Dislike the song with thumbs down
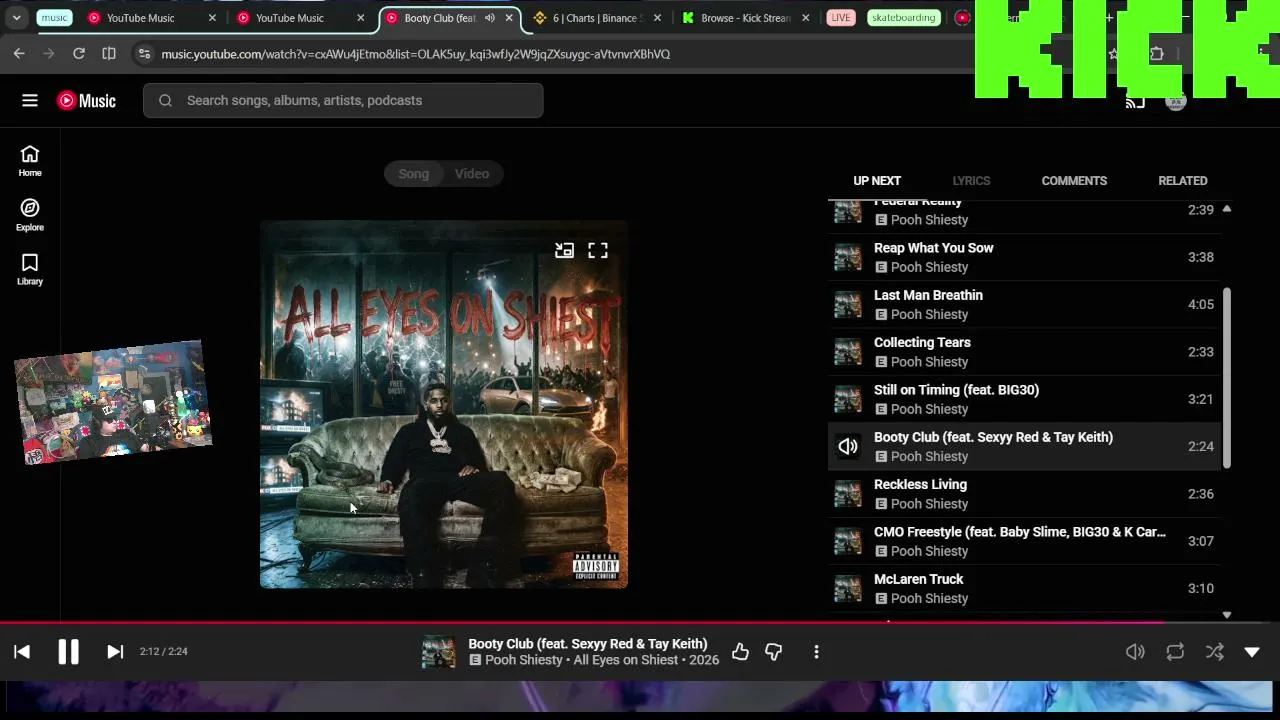 [774, 652]
